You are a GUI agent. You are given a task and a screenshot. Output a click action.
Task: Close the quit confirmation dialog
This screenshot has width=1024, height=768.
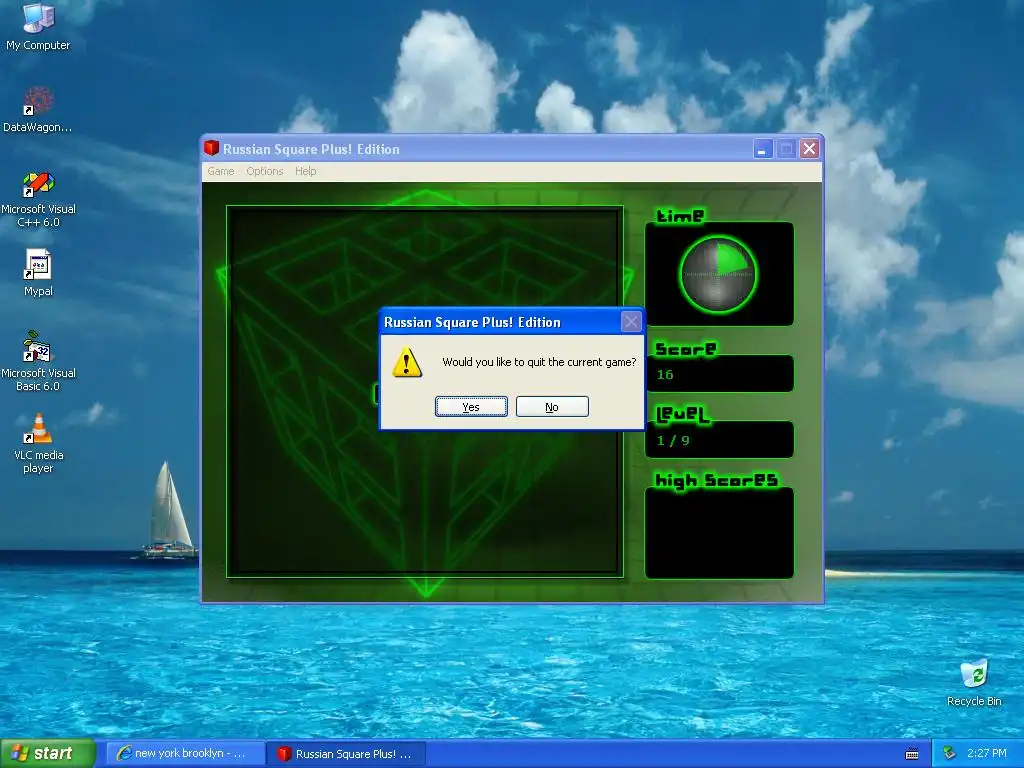631,321
